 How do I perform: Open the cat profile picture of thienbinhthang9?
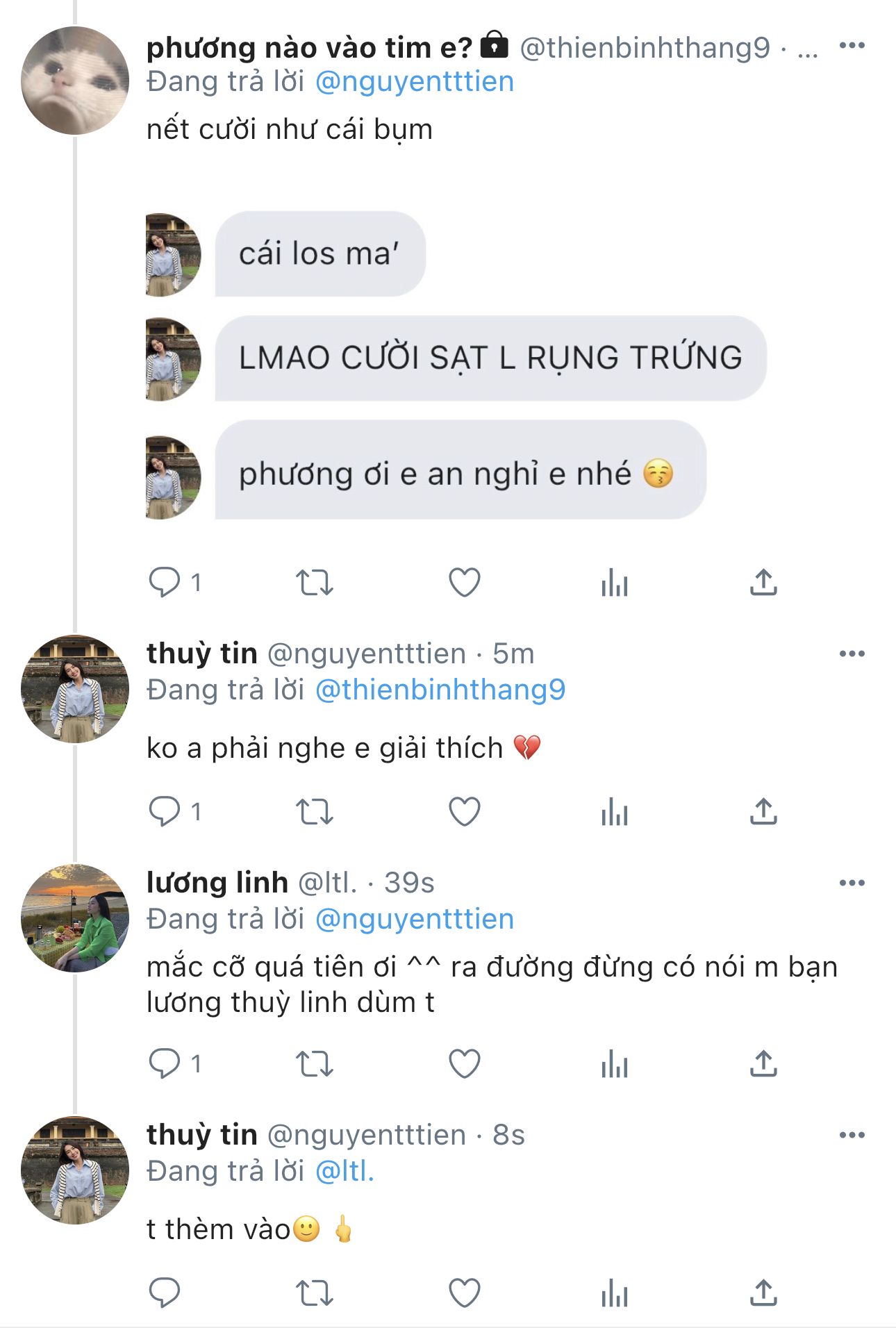pos(75,81)
